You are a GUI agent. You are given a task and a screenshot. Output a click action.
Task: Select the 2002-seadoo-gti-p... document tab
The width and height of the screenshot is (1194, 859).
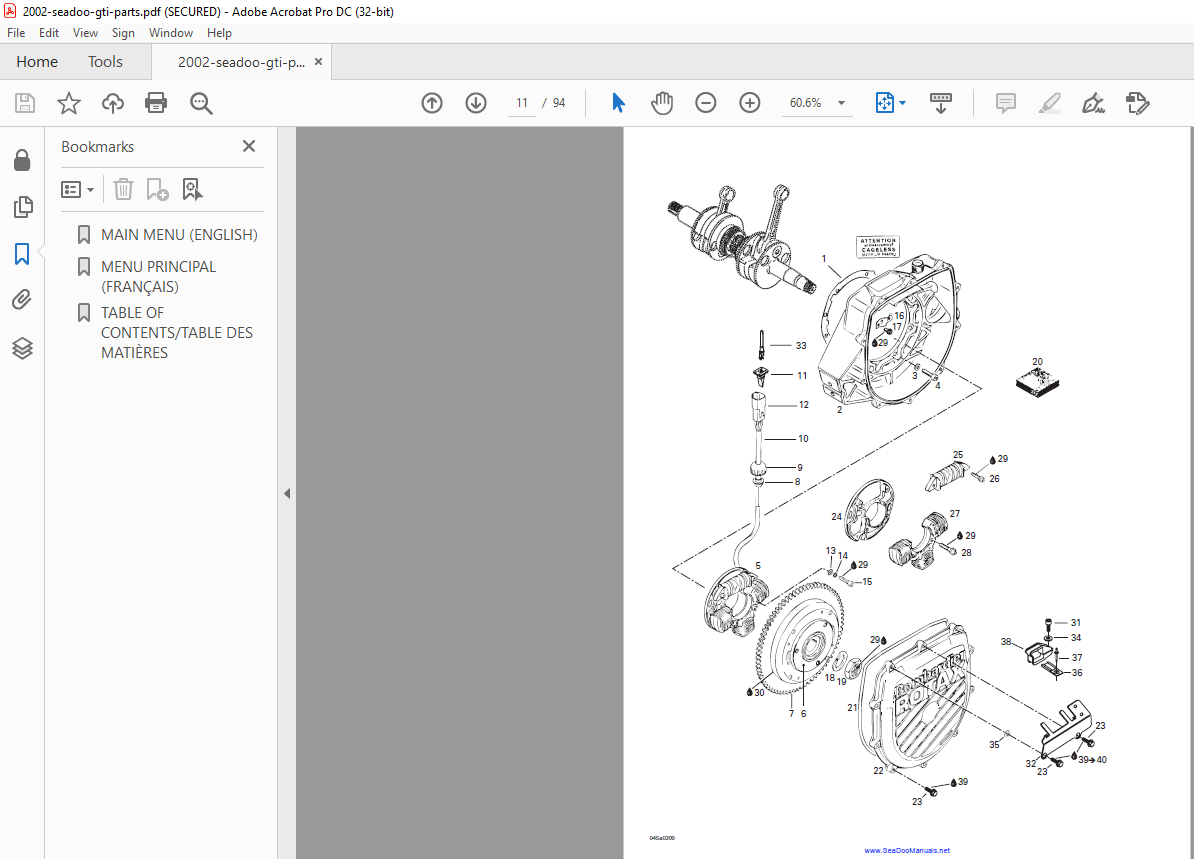pos(241,62)
